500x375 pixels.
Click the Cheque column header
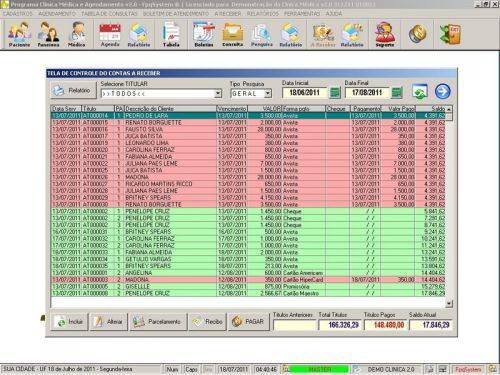[x=337, y=109]
